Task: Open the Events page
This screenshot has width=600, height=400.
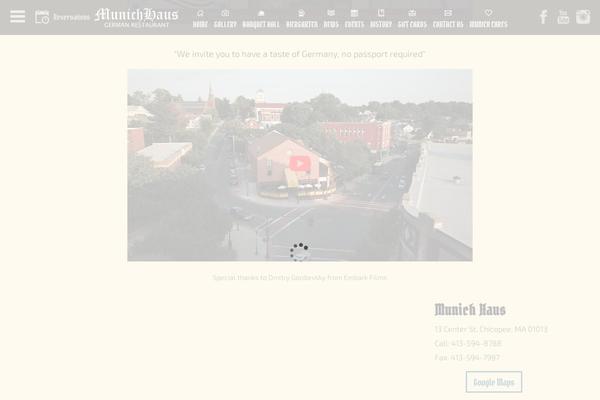Action: [354, 19]
